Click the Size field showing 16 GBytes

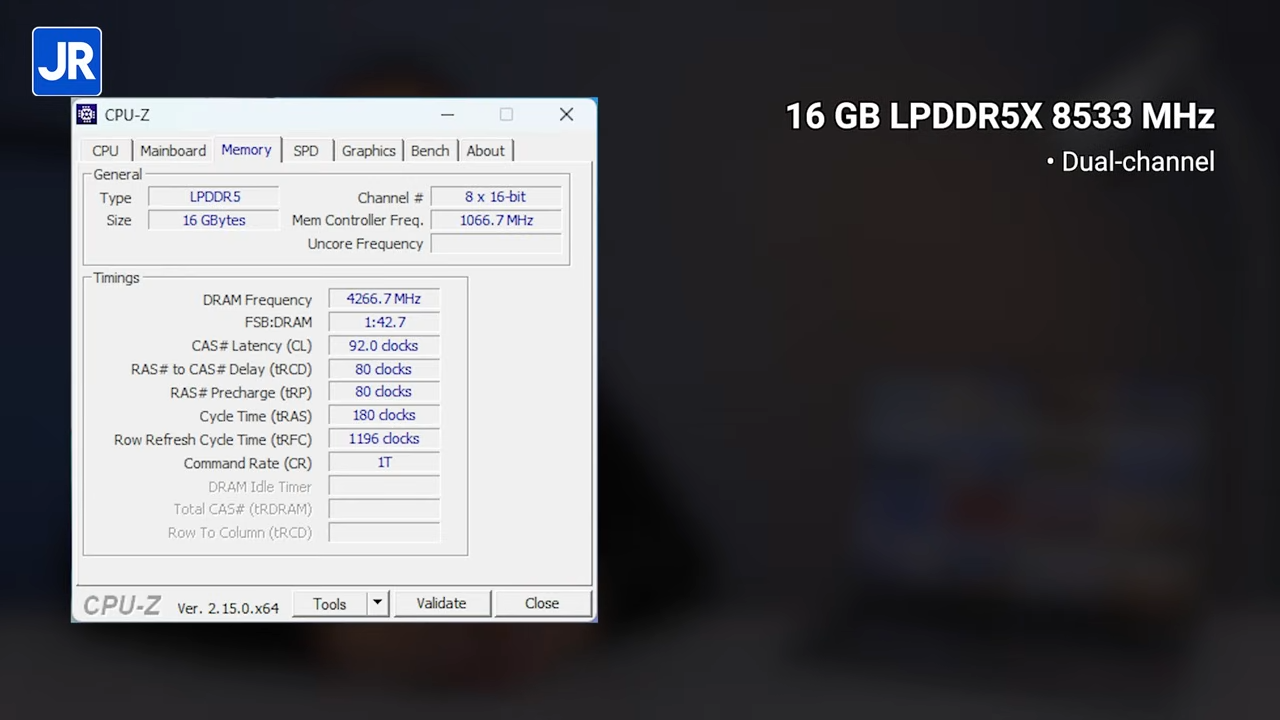pos(213,220)
